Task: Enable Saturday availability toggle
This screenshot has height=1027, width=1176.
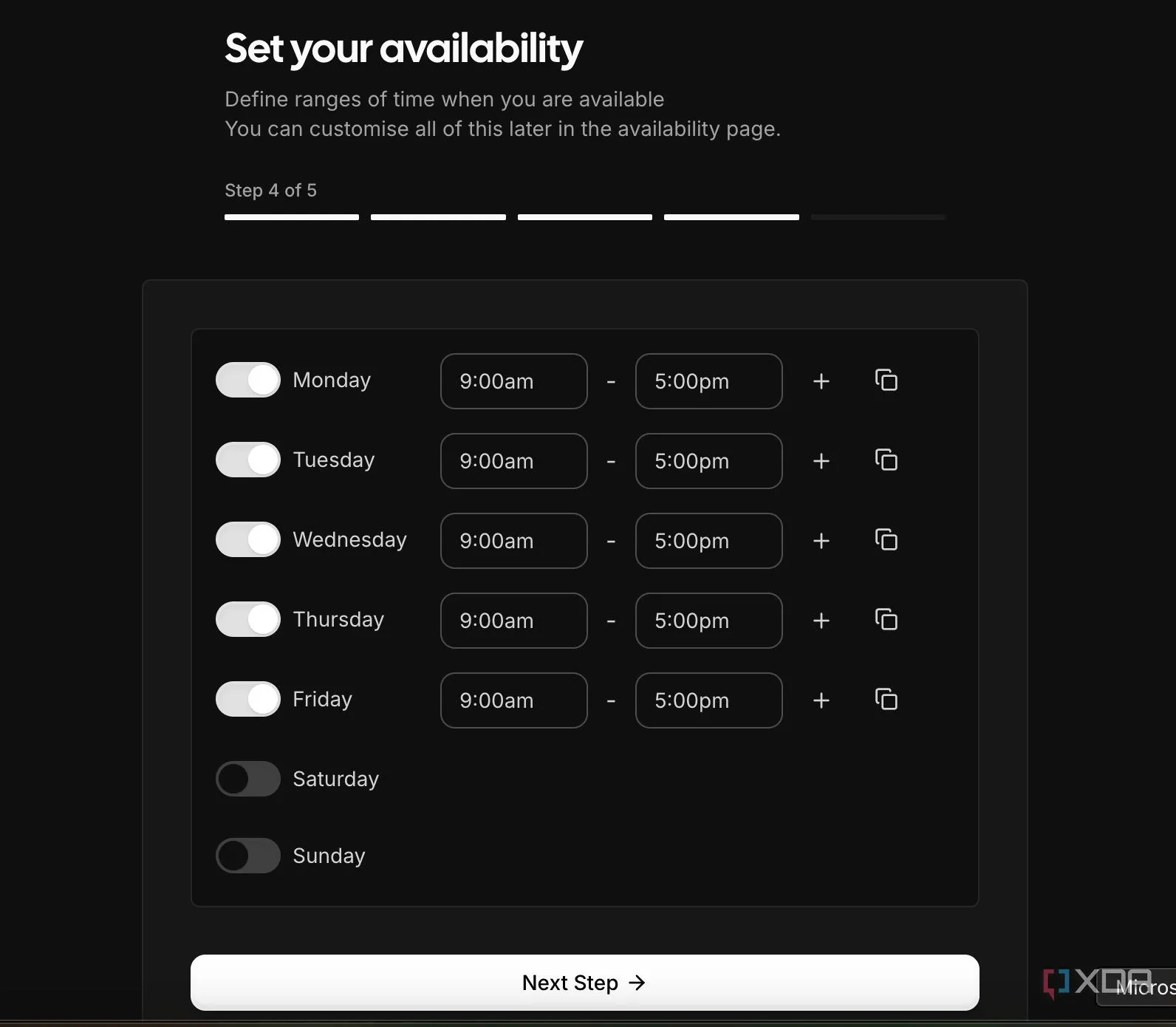Action: click(247, 779)
